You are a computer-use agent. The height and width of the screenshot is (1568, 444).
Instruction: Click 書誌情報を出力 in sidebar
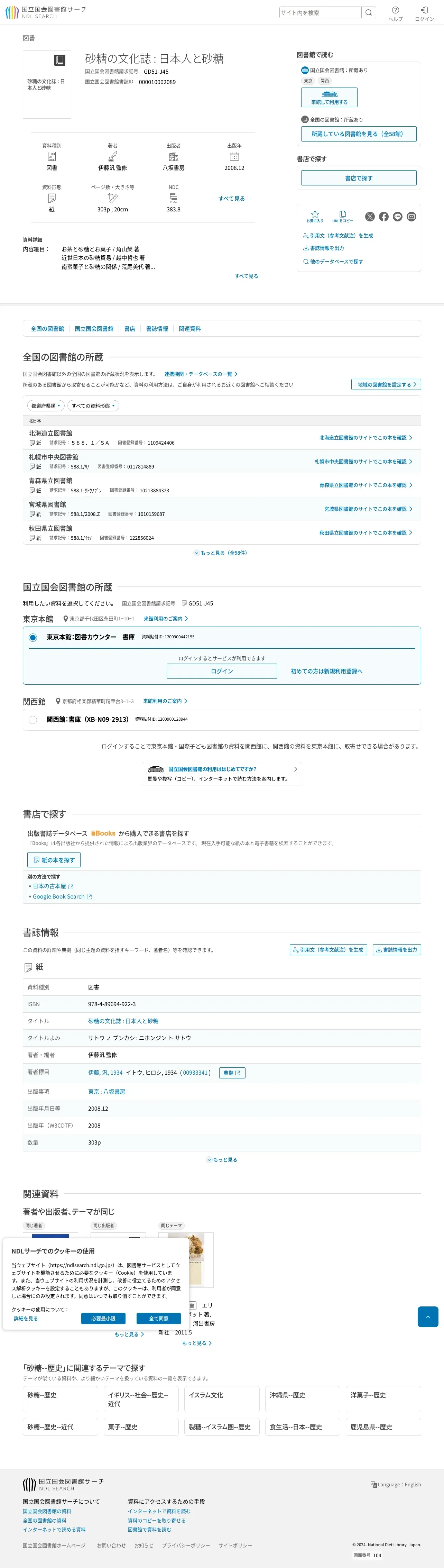coord(324,248)
